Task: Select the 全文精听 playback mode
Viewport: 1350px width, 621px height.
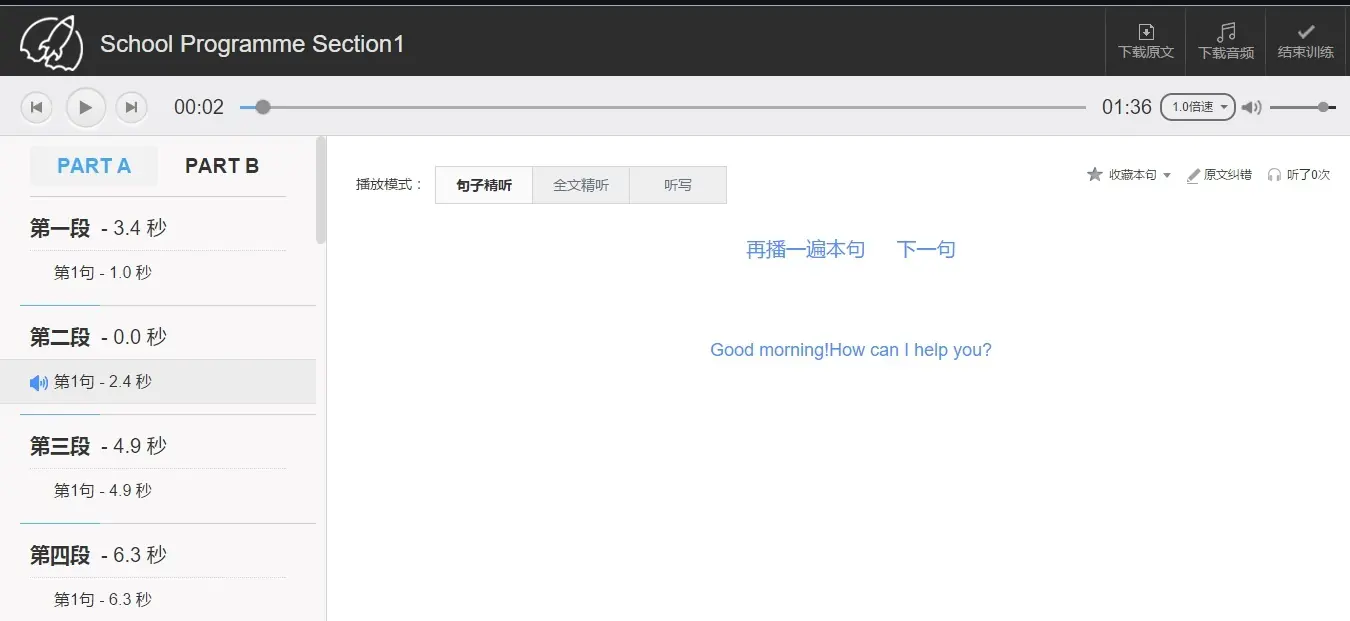Action: pyautogui.click(x=581, y=185)
